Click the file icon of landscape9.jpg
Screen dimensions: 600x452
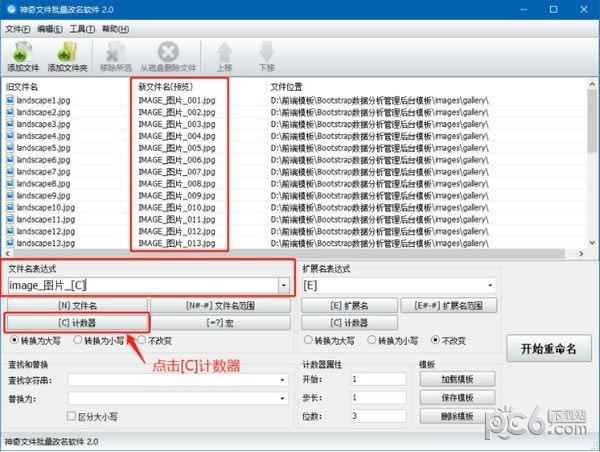10,195
